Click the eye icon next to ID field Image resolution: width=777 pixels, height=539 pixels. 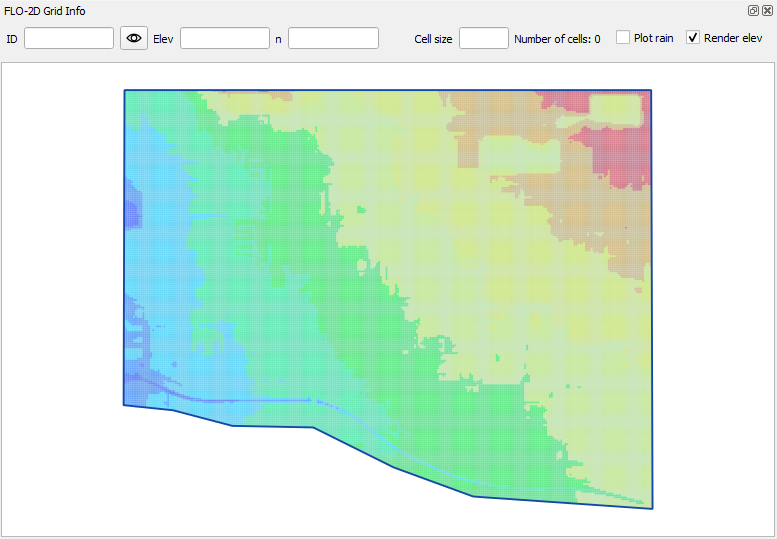click(134, 38)
